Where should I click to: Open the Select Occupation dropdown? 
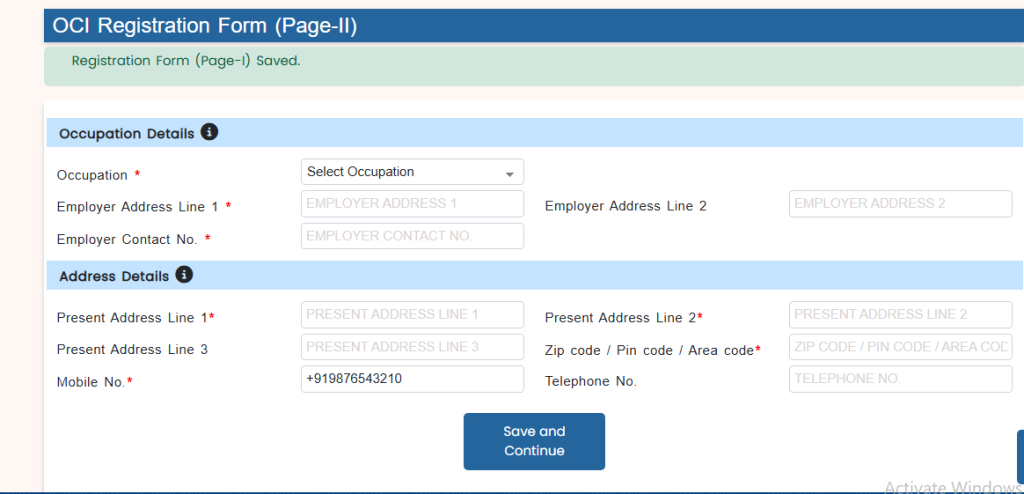click(x=412, y=172)
